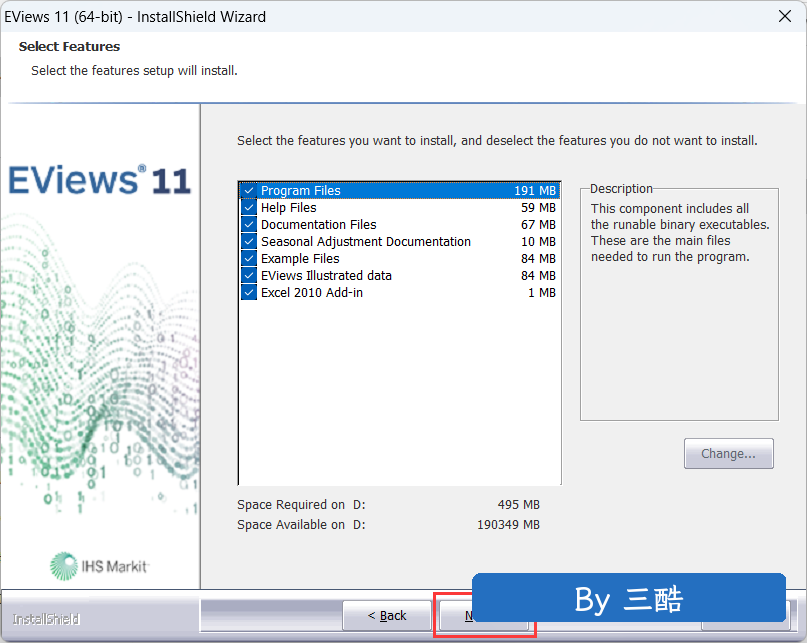Select 'EViews Illustrated data' row text
Image resolution: width=807 pixels, height=643 pixels.
pyautogui.click(x=326, y=275)
